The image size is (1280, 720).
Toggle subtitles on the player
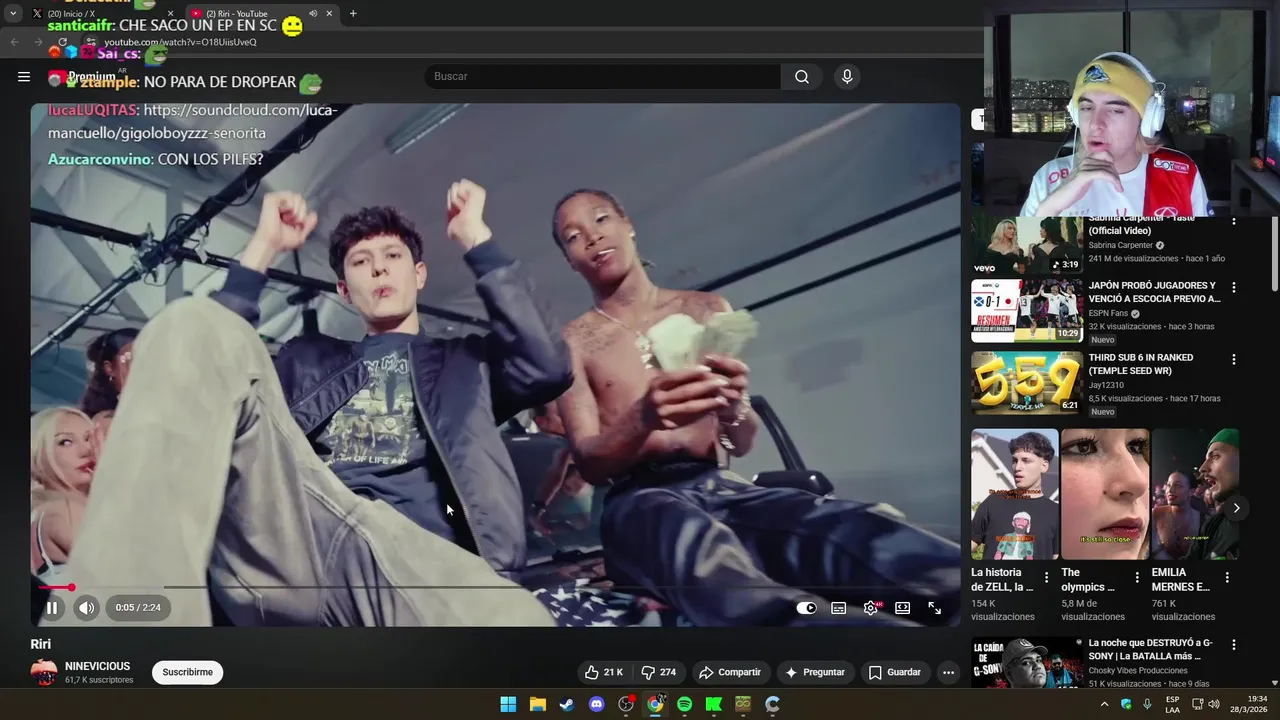[x=839, y=607]
